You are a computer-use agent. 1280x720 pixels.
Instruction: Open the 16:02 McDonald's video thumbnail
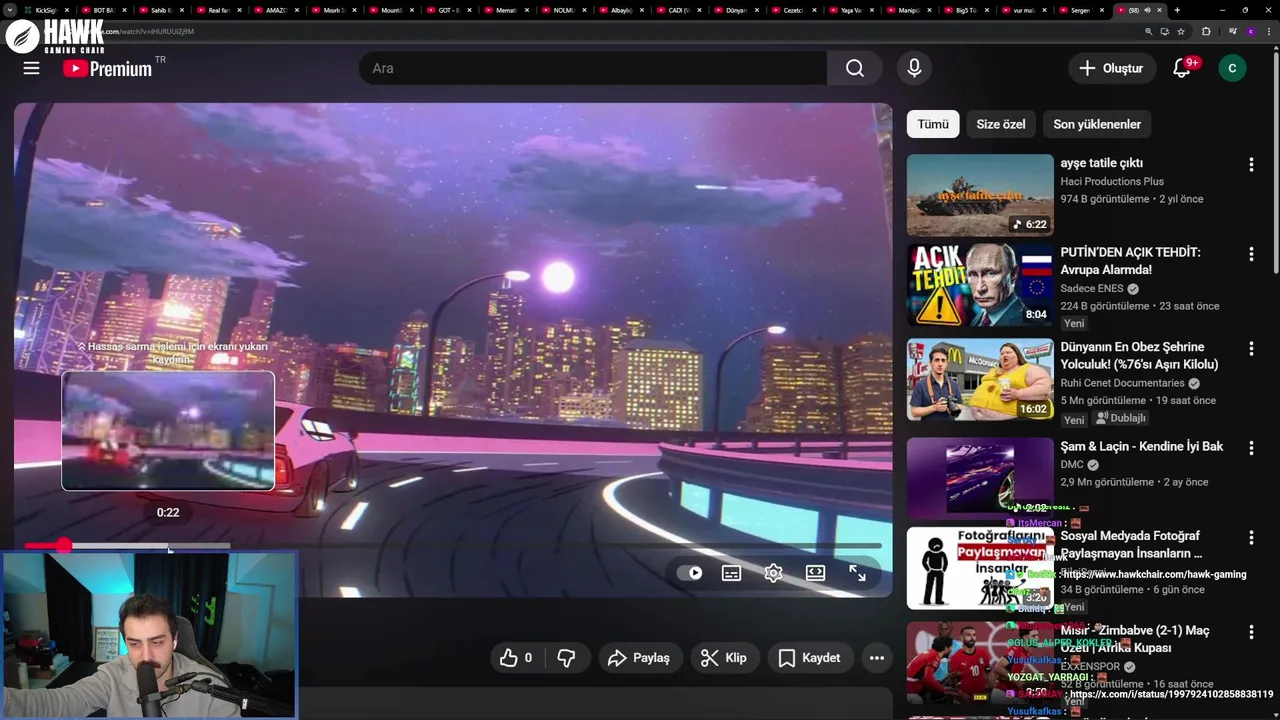(x=980, y=379)
